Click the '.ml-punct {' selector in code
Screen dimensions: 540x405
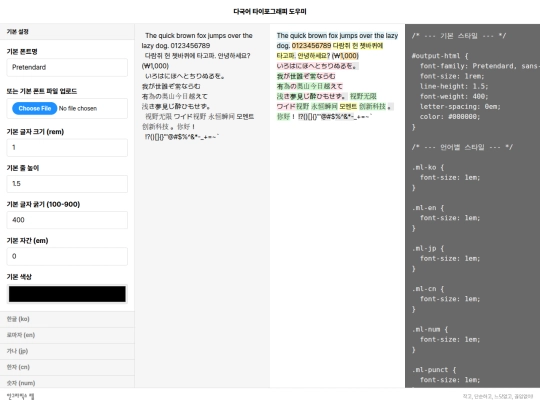click(x=434, y=370)
